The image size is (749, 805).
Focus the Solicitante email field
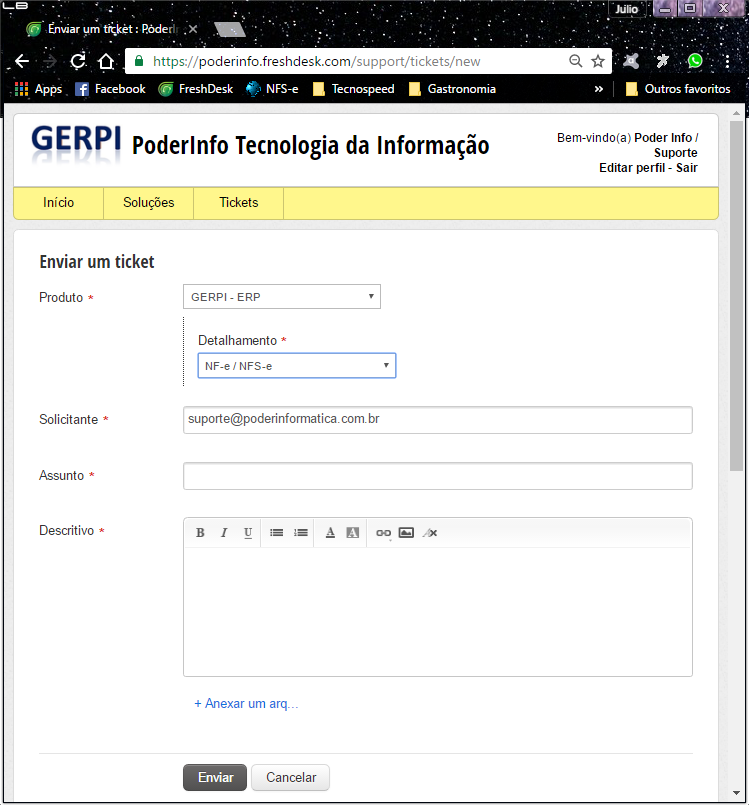[438, 420]
